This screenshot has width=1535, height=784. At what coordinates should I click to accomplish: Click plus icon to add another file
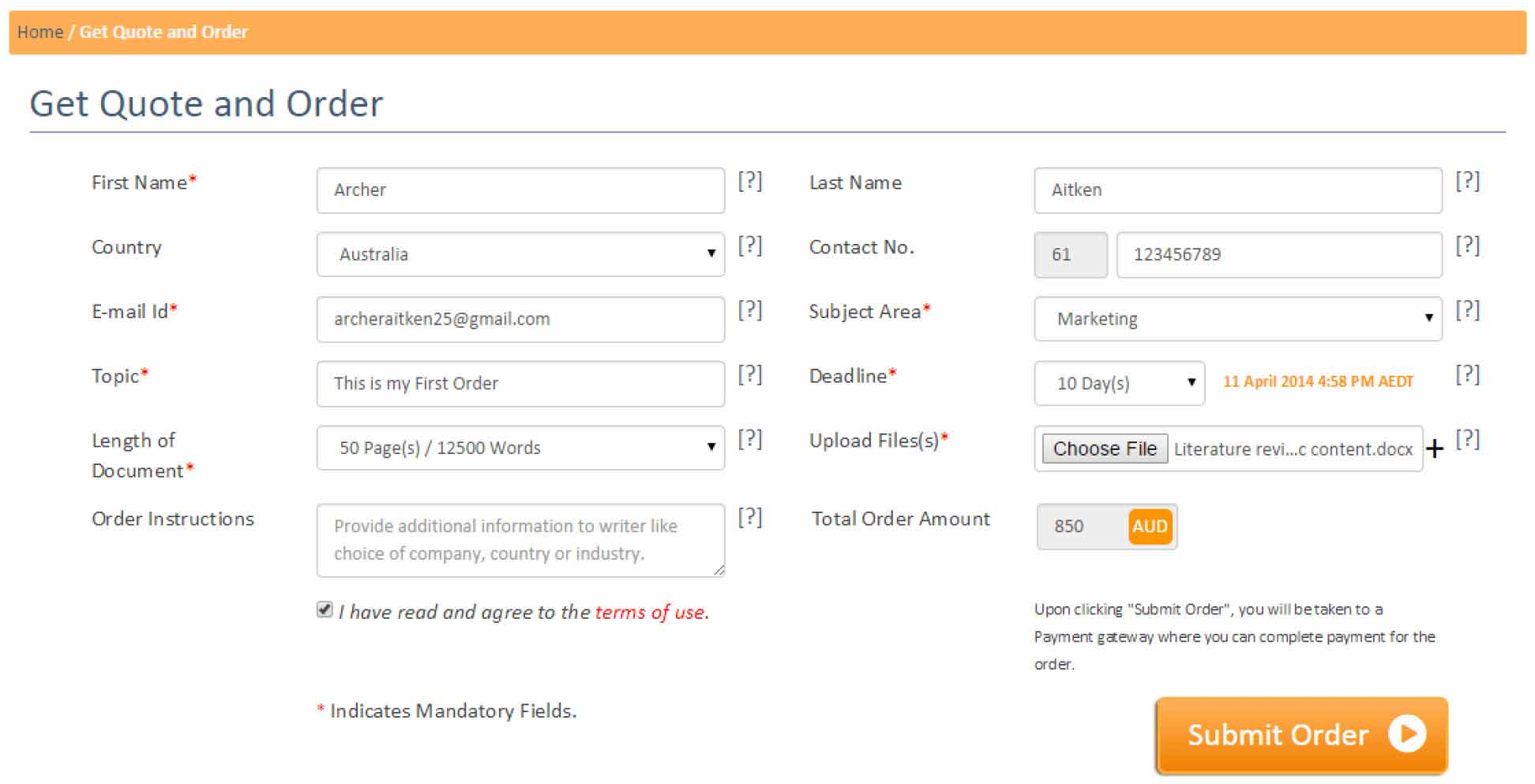1435,449
